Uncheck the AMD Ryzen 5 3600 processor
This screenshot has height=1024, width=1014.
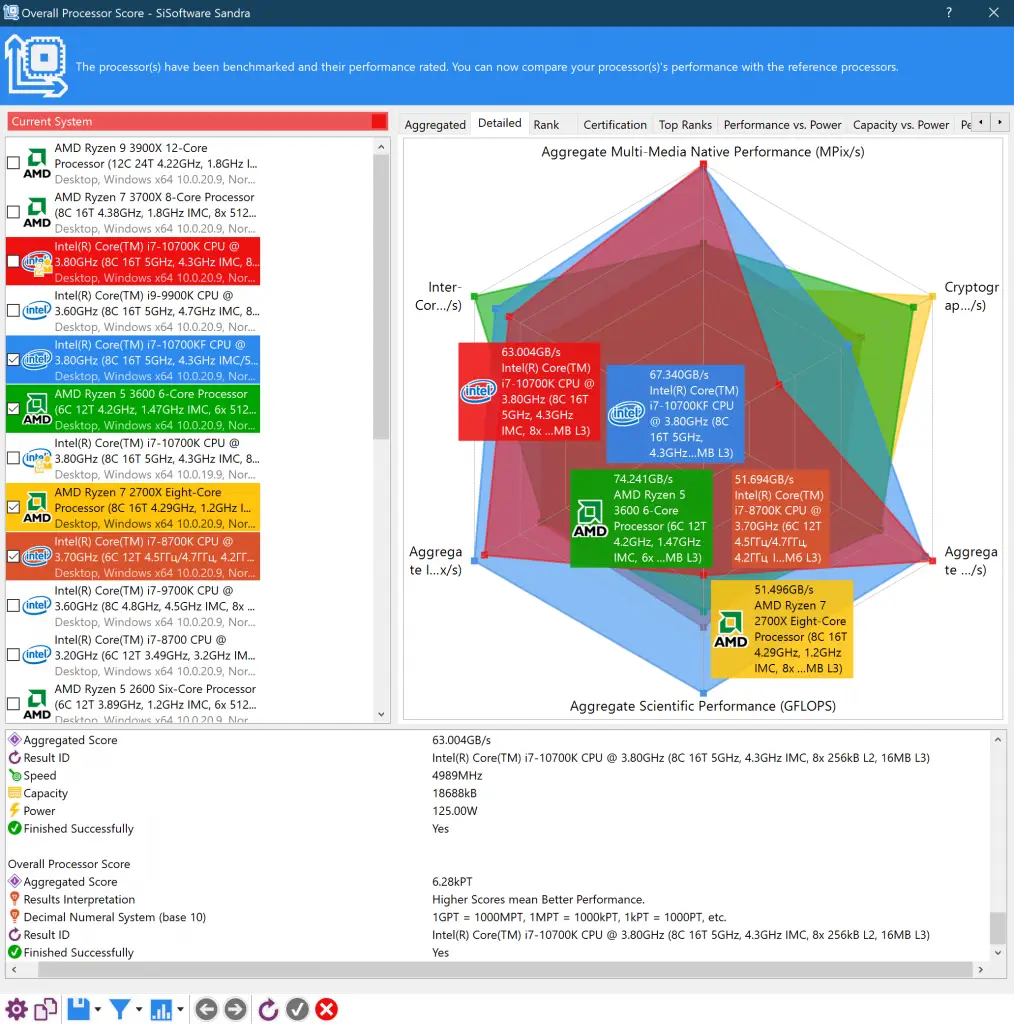pyautogui.click(x=13, y=409)
